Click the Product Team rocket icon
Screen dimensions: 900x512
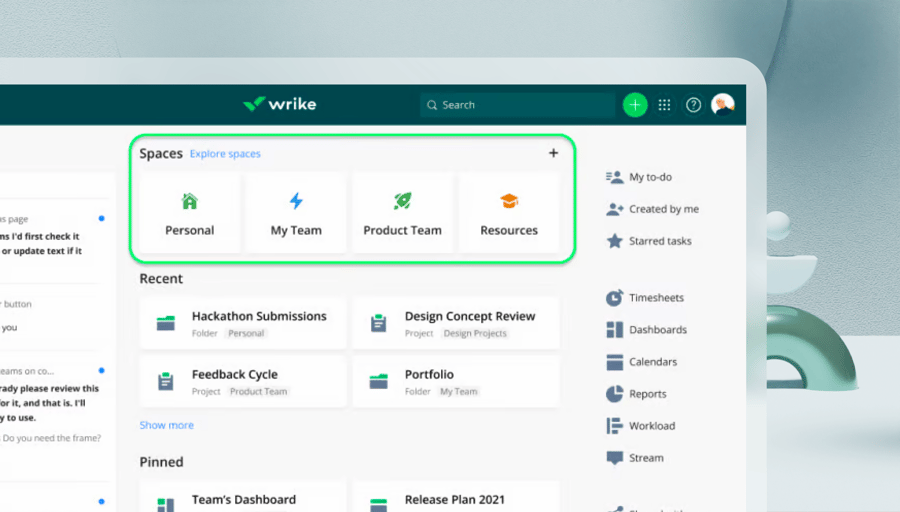tap(402, 201)
